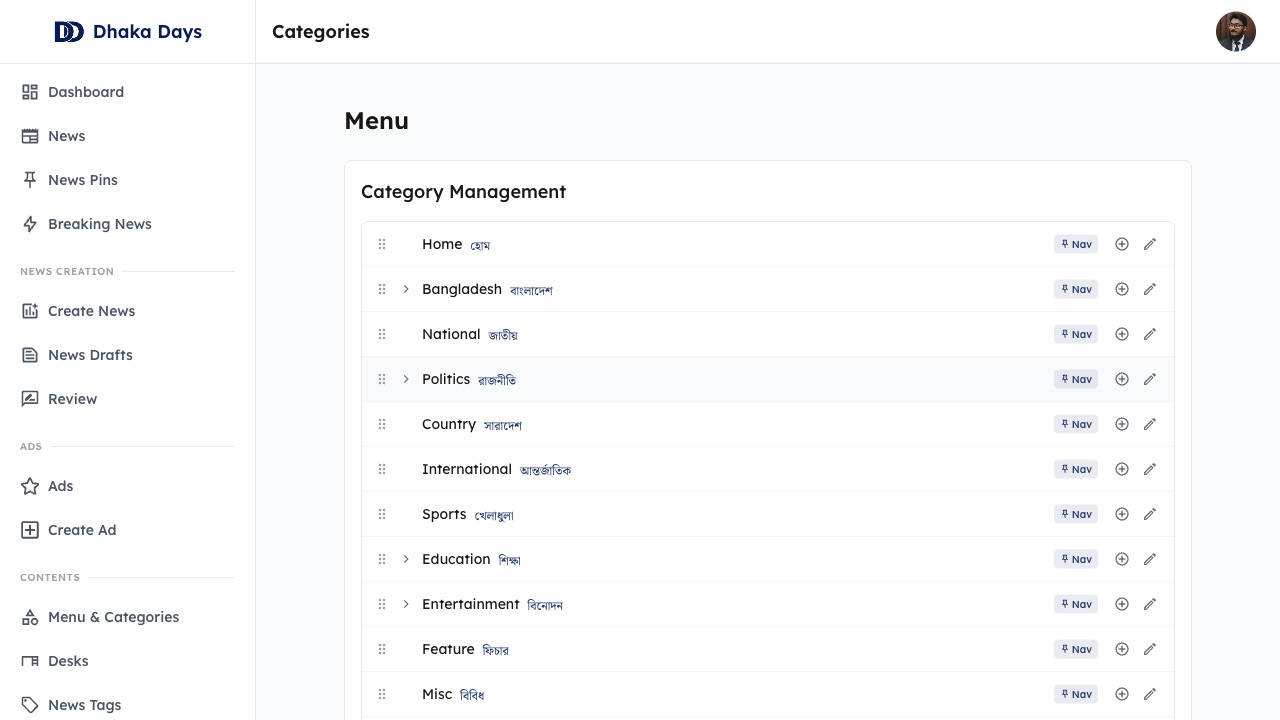Click drag handle of Sports row
This screenshot has height=720, width=1280.
pos(382,514)
